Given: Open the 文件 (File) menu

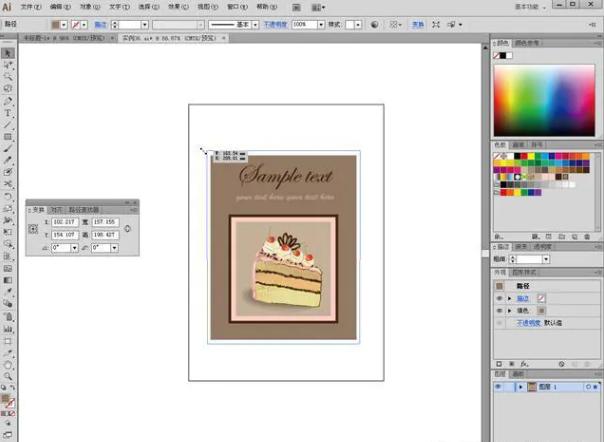Looking at the screenshot, I should [28, 6].
